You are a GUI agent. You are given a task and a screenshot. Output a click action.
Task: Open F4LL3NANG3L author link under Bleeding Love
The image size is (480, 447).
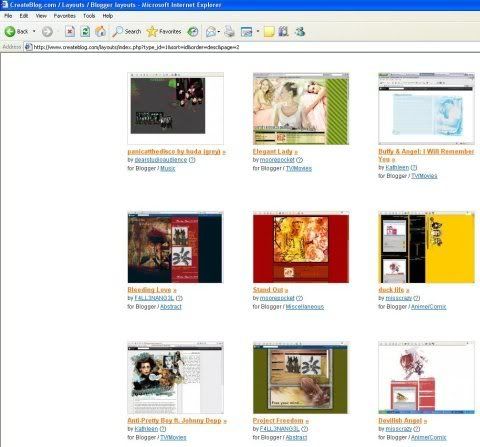(154, 298)
